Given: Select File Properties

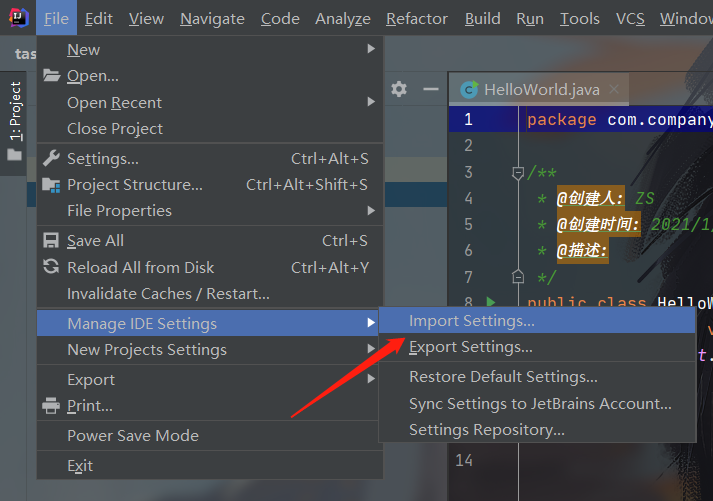Looking at the screenshot, I should coord(210,210).
